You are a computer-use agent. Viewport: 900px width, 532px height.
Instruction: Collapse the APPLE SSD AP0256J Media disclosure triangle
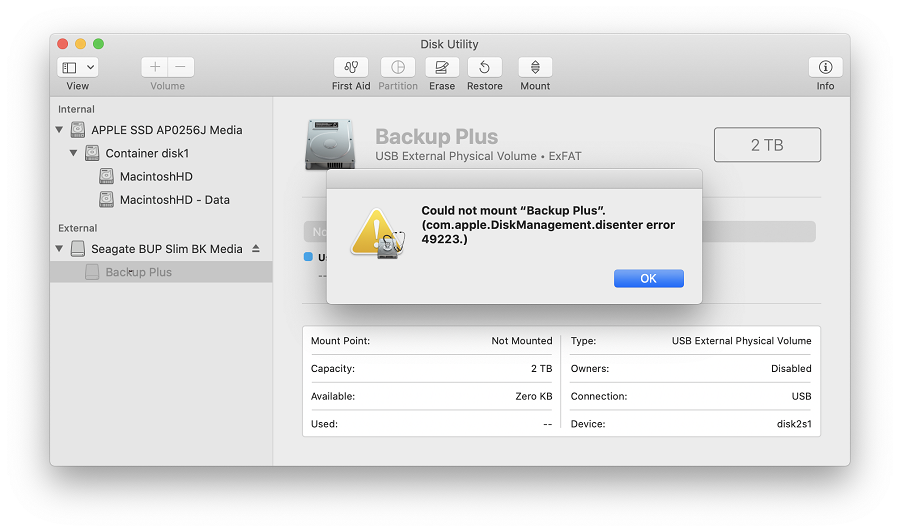[59, 130]
